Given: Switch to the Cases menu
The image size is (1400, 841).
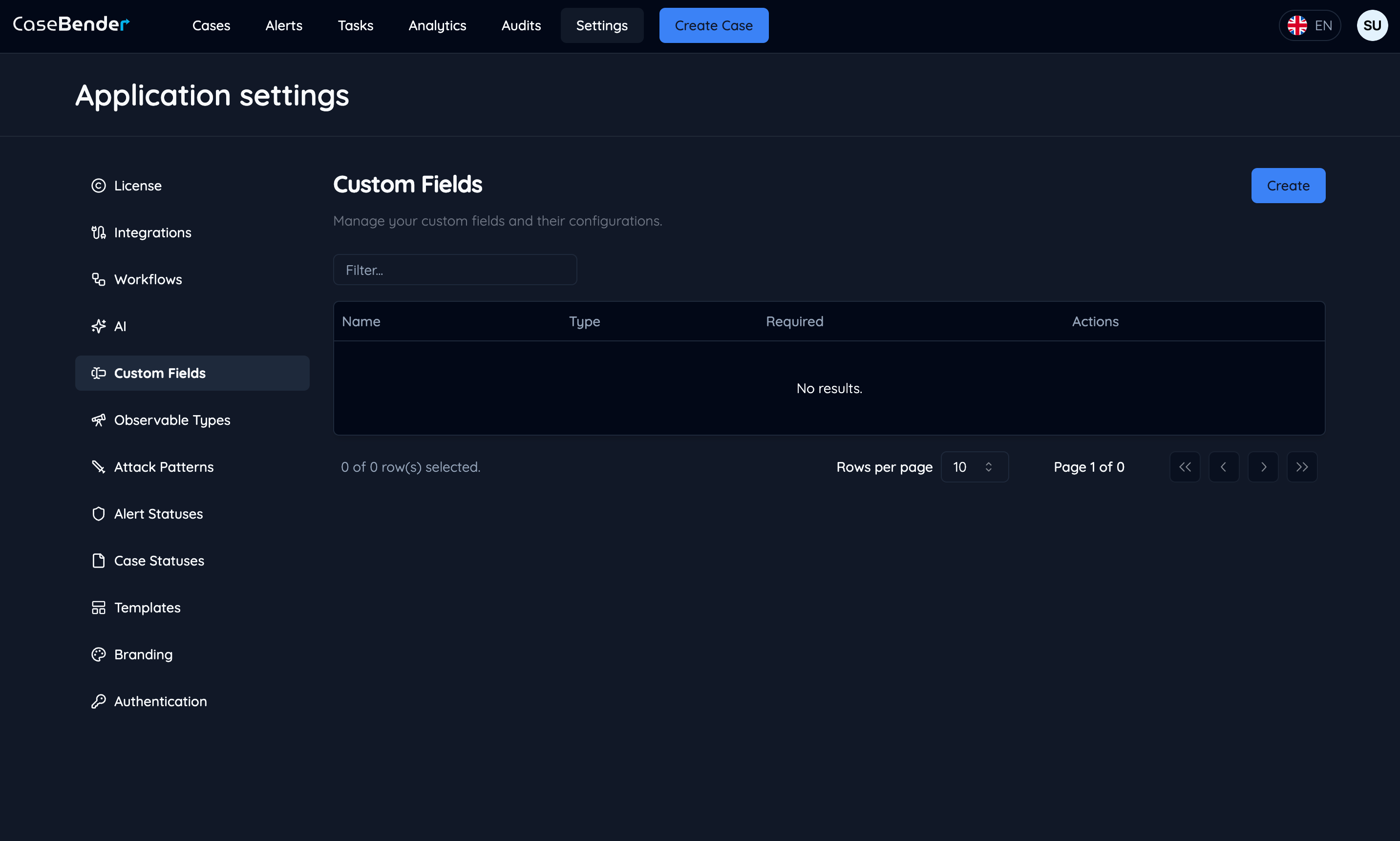Looking at the screenshot, I should [x=211, y=25].
